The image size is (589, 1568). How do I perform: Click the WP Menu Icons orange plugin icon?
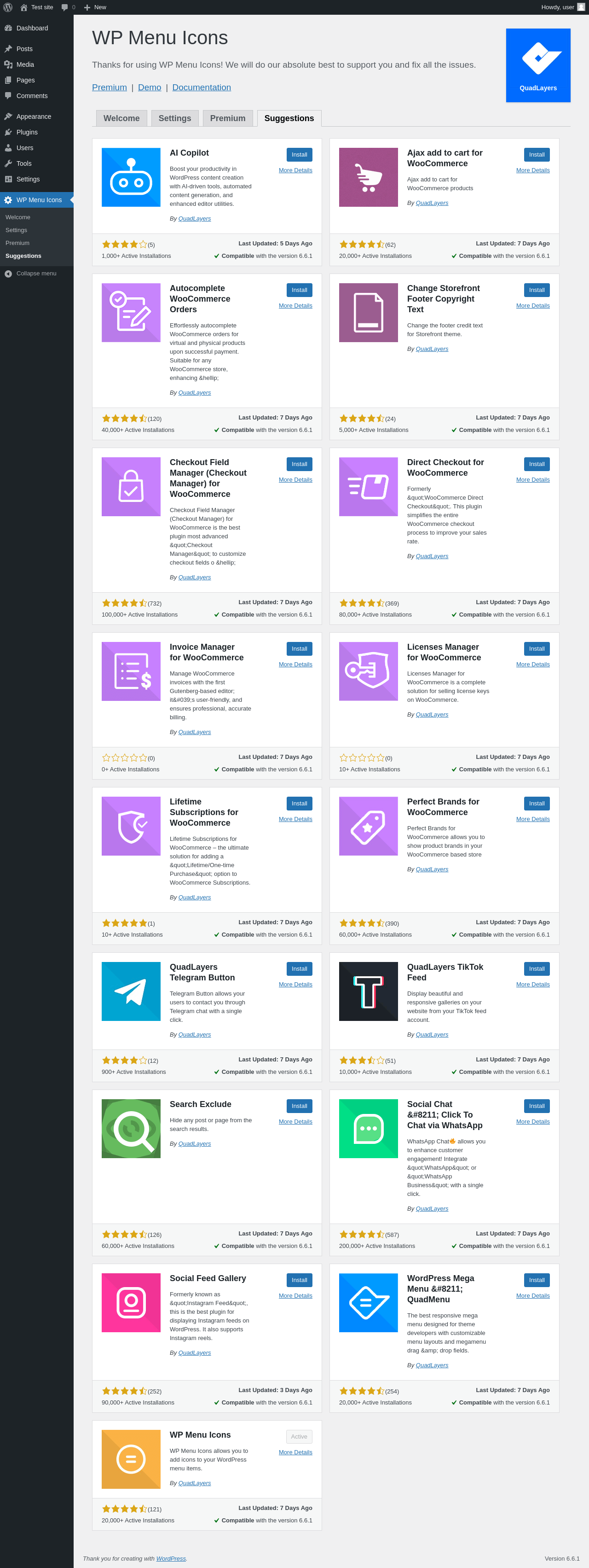point(131,1459)
